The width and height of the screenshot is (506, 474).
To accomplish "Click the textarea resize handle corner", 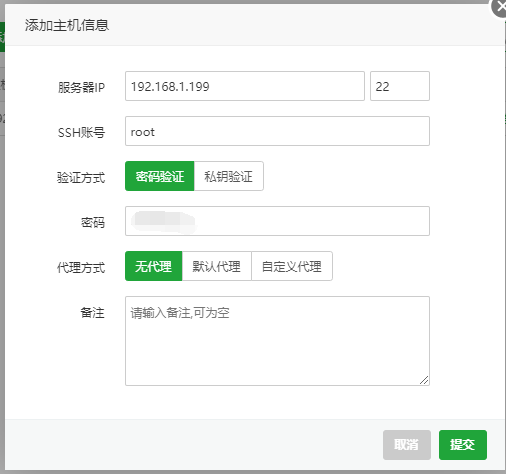I will 424,380.
